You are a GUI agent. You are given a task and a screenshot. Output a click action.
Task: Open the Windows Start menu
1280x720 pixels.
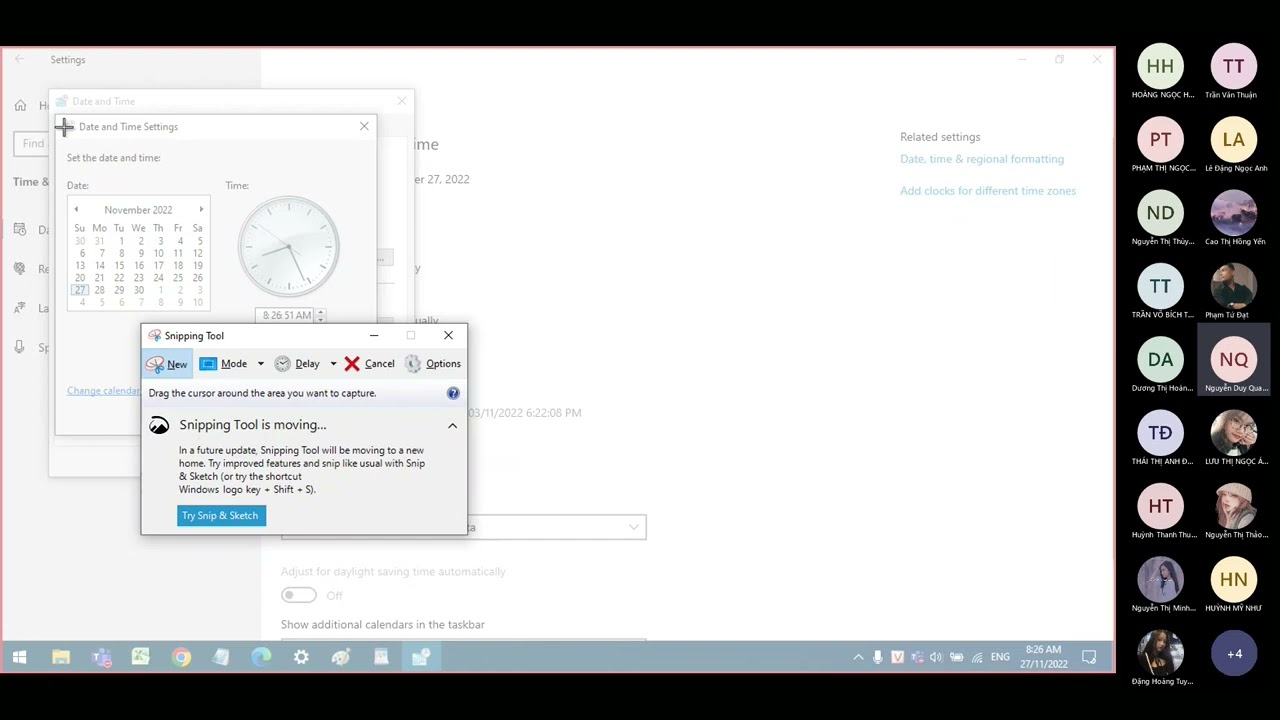[19, 657]
